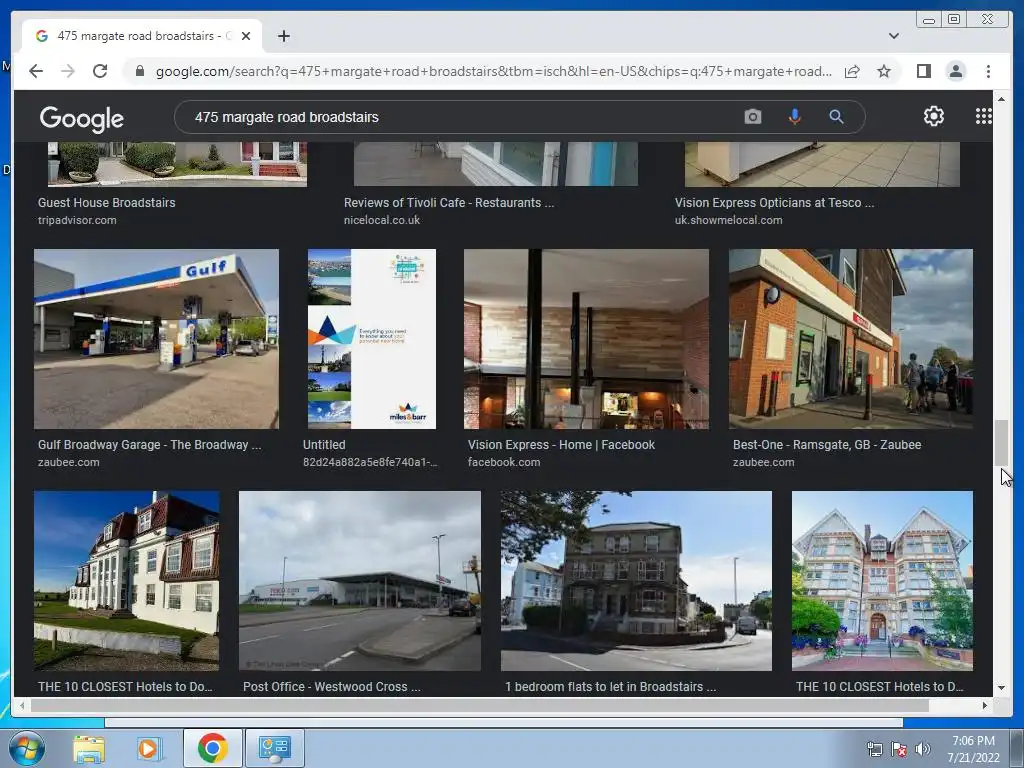Screen dimensions: 1024x768
Task: Open a new browser tab
Action: click(283, 36)
